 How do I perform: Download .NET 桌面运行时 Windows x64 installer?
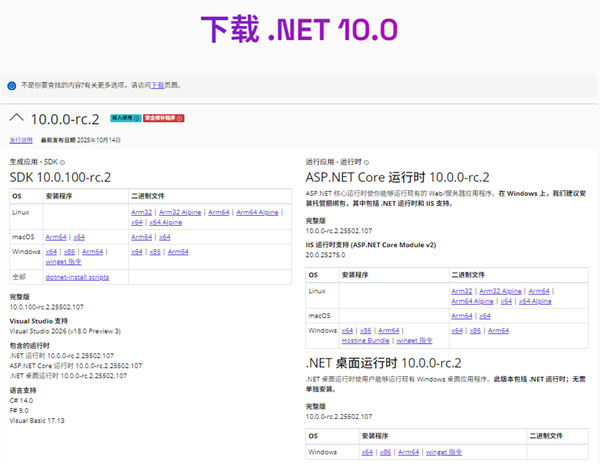[367, 452]
